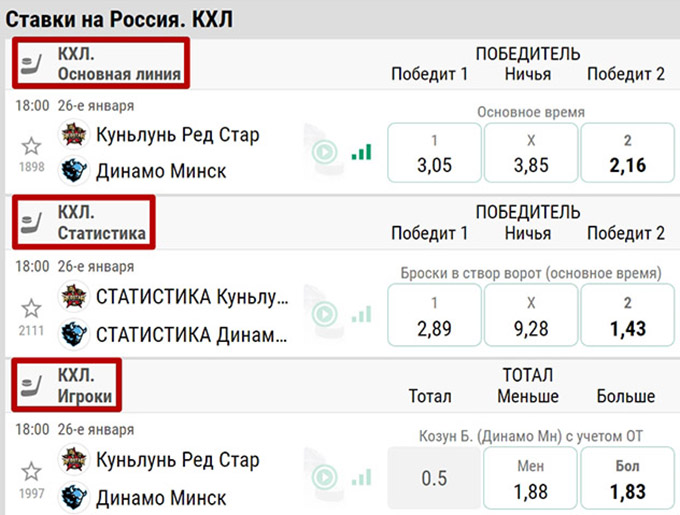Open statistics bars icon in Игроки row
The image size is (680, 515).
pos(362,476)
